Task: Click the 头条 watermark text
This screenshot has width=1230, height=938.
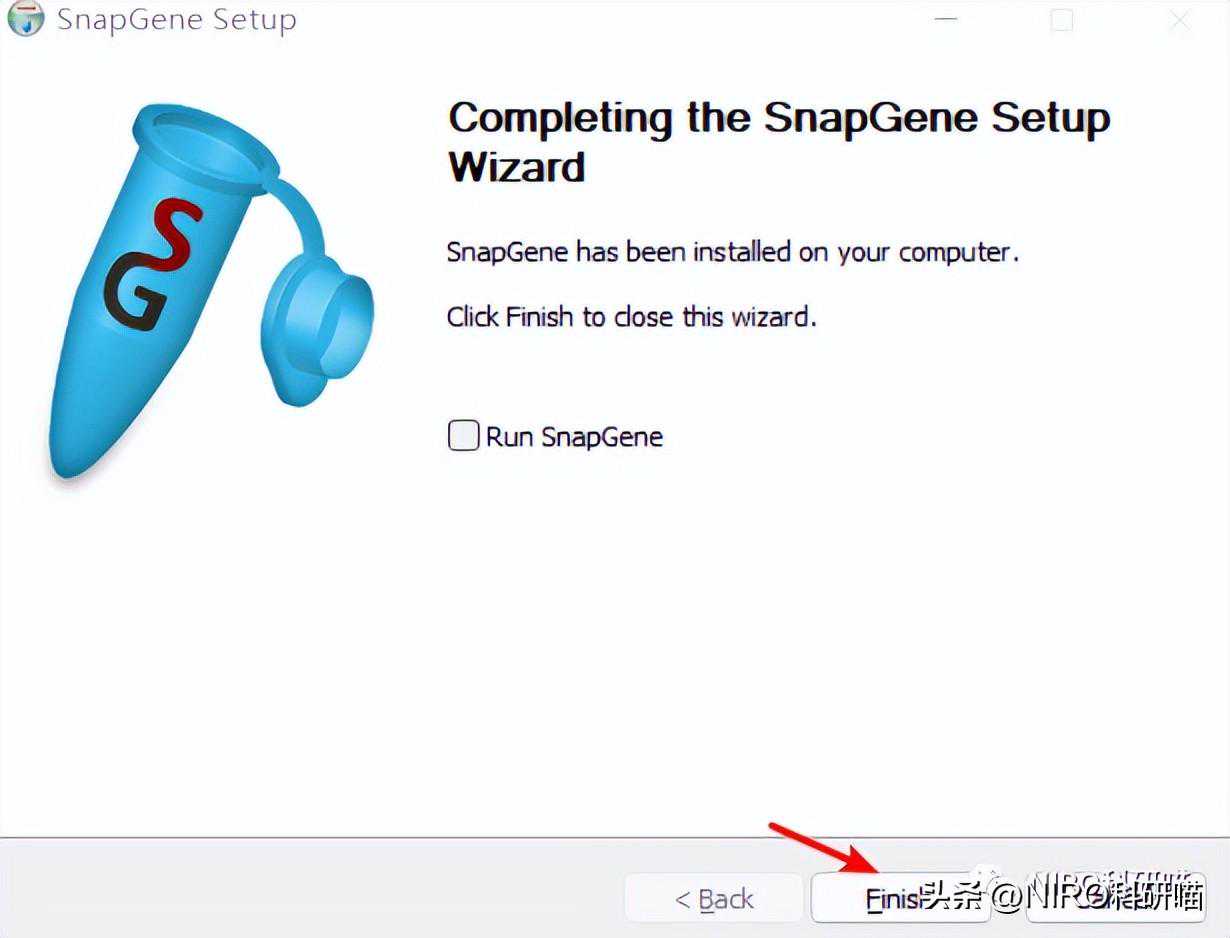Action: (x=954, y=897)
